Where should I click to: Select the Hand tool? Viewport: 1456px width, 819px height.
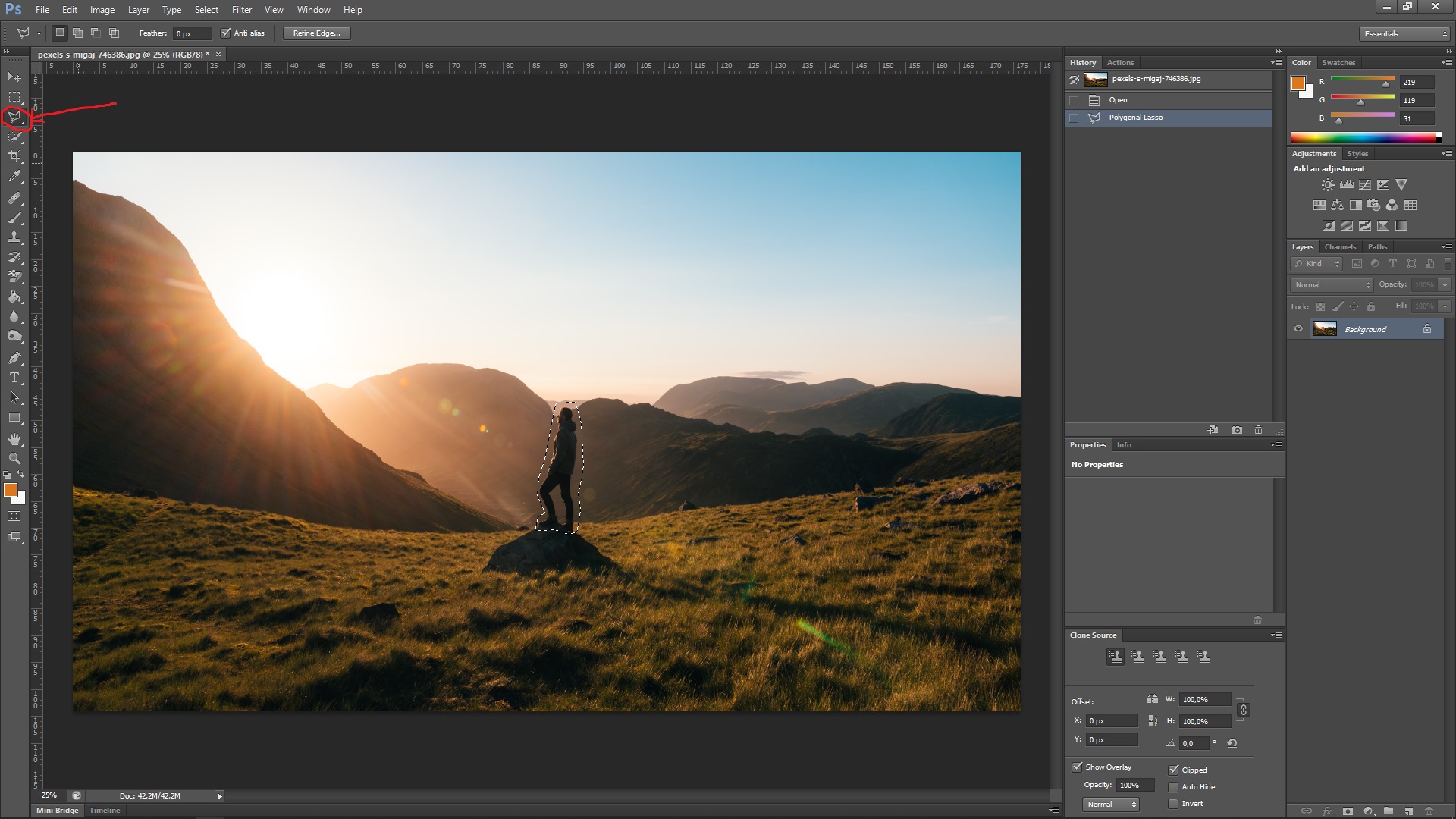pos(14,439)
